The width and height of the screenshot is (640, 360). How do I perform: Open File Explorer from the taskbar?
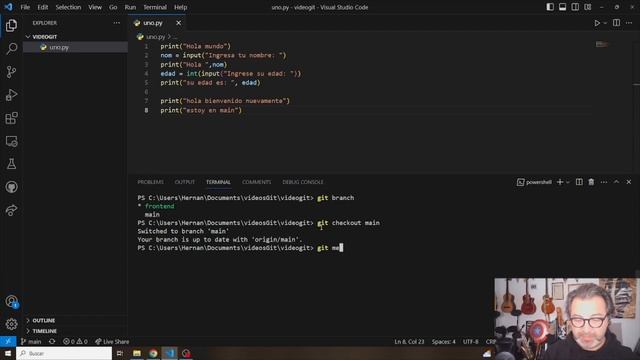[x=137, y=353]
